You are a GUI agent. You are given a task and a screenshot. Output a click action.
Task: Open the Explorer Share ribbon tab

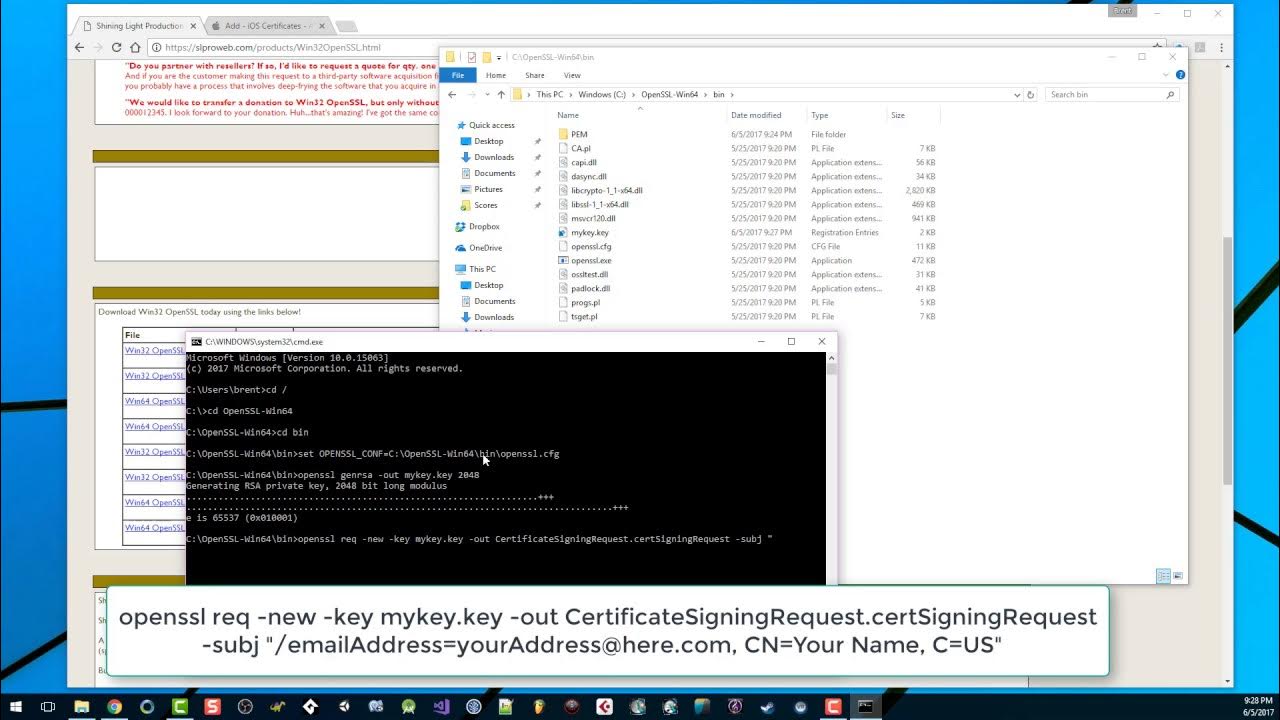click(x=535, y=75)
